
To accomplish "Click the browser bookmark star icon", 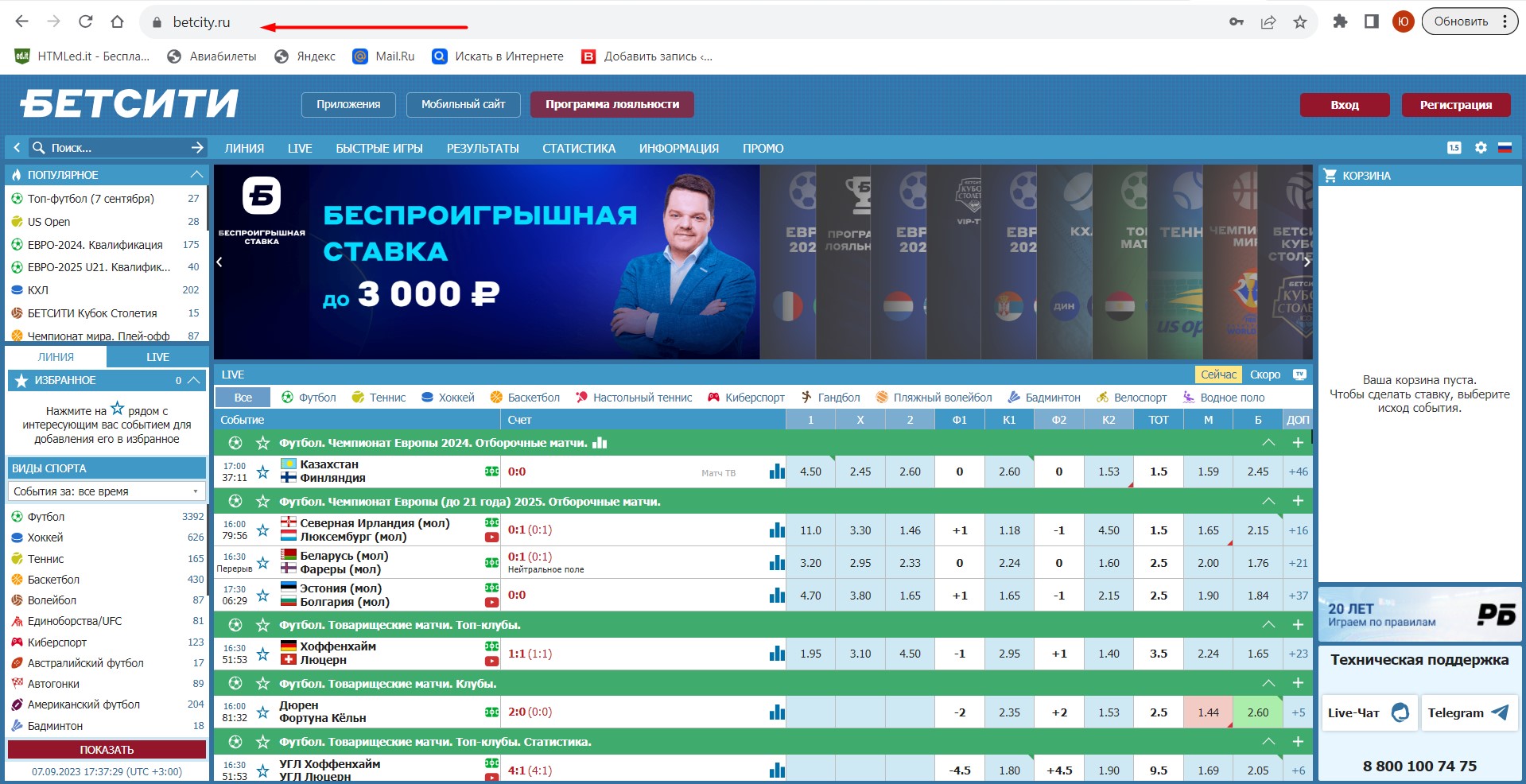I will pyautogui.click(x=1300, y=22).
